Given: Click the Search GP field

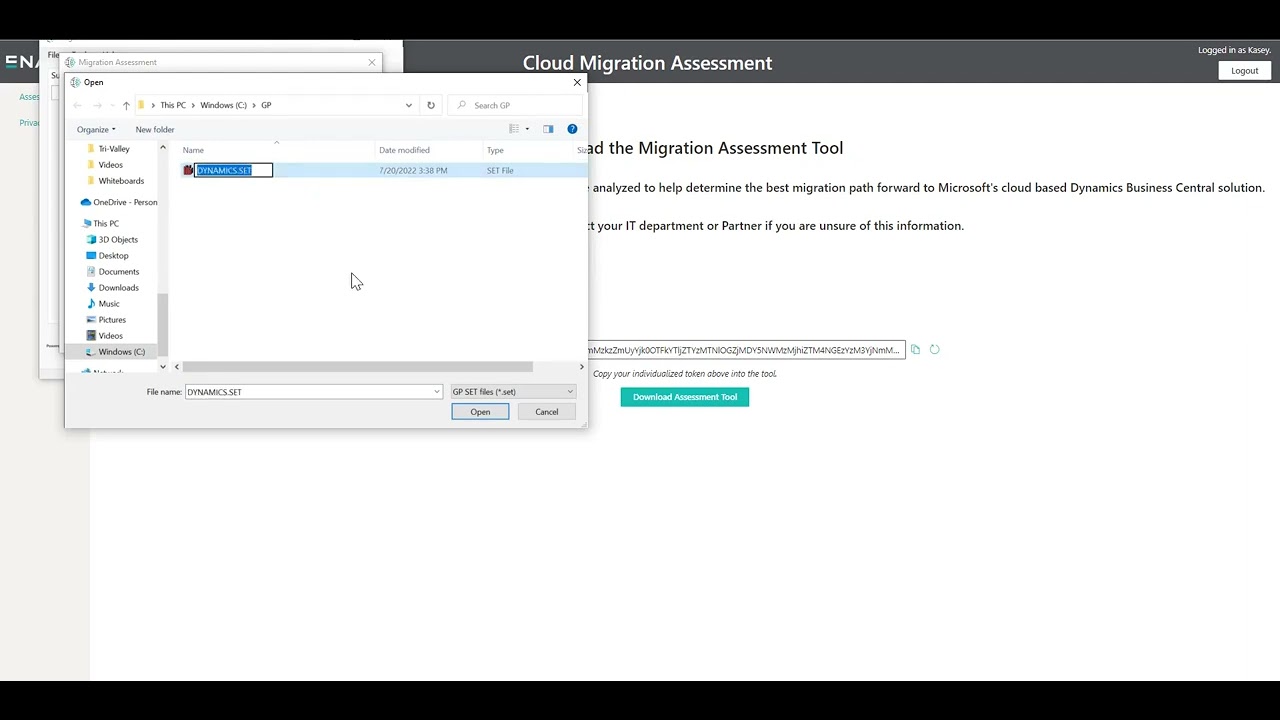Looking at the screenshot, I should [x=514, y=105].
